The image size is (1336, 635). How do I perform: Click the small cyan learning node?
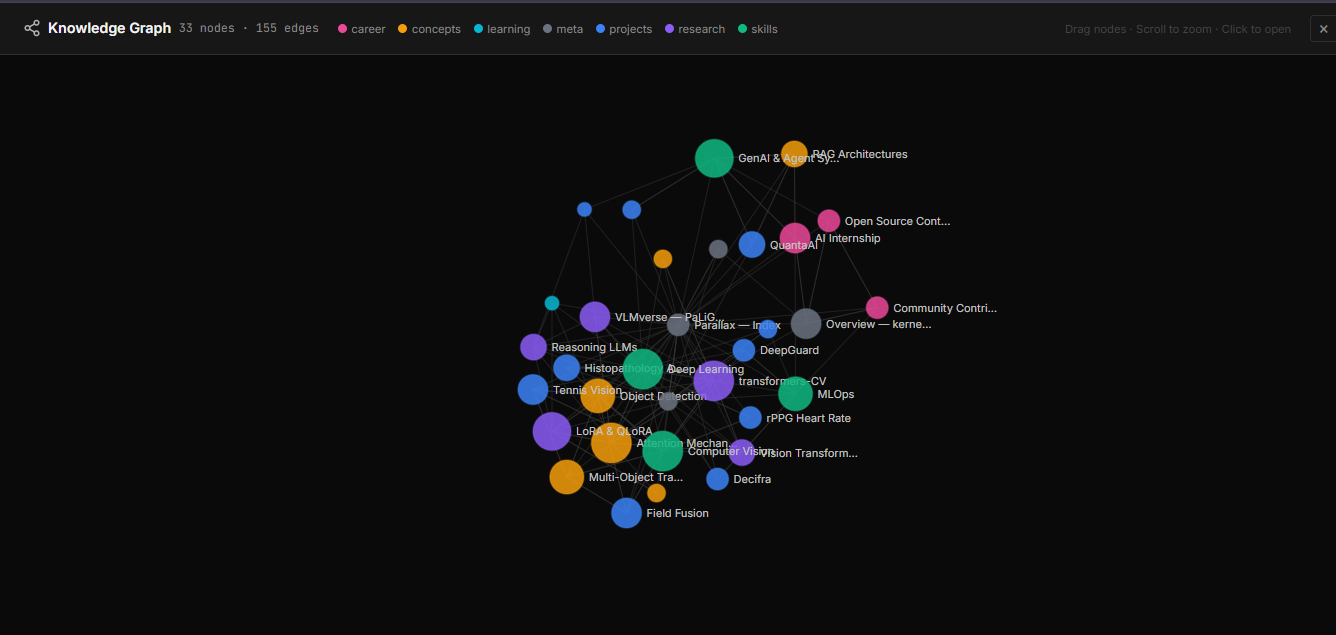click(552, 303)
